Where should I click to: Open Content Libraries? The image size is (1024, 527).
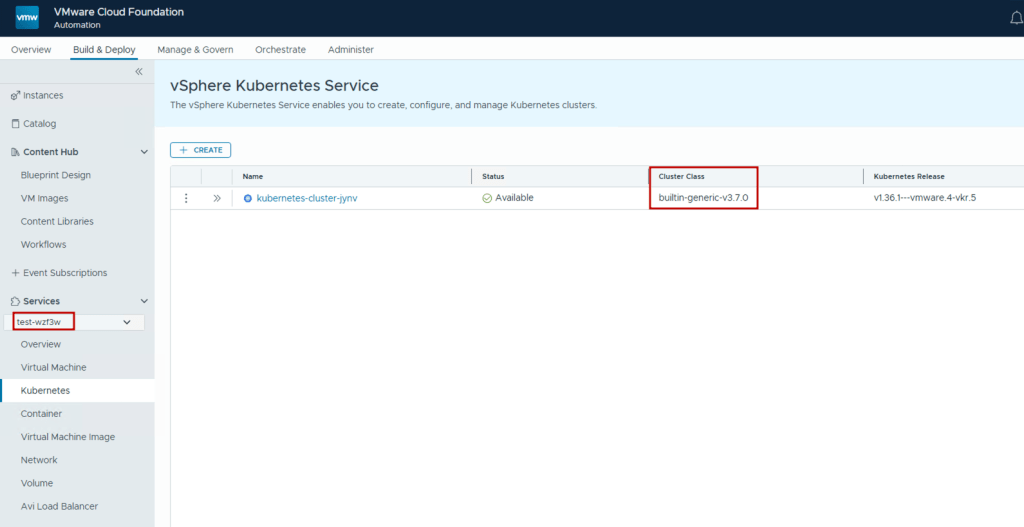click(x=57, y=221)
